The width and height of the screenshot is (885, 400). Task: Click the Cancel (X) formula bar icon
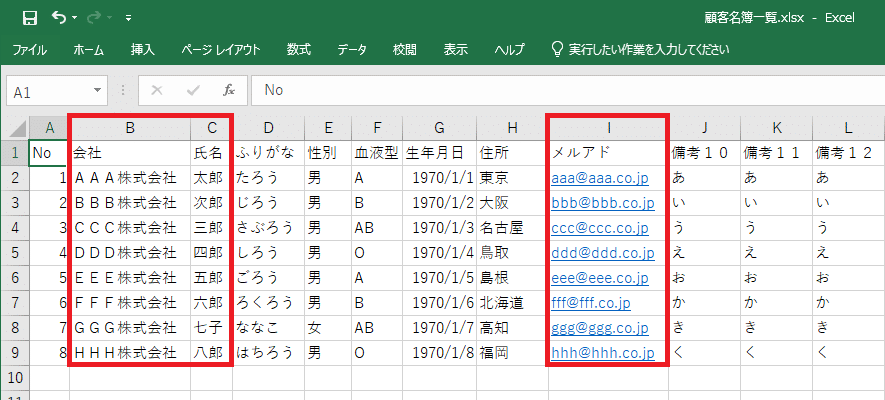click(x=157, y=90)
